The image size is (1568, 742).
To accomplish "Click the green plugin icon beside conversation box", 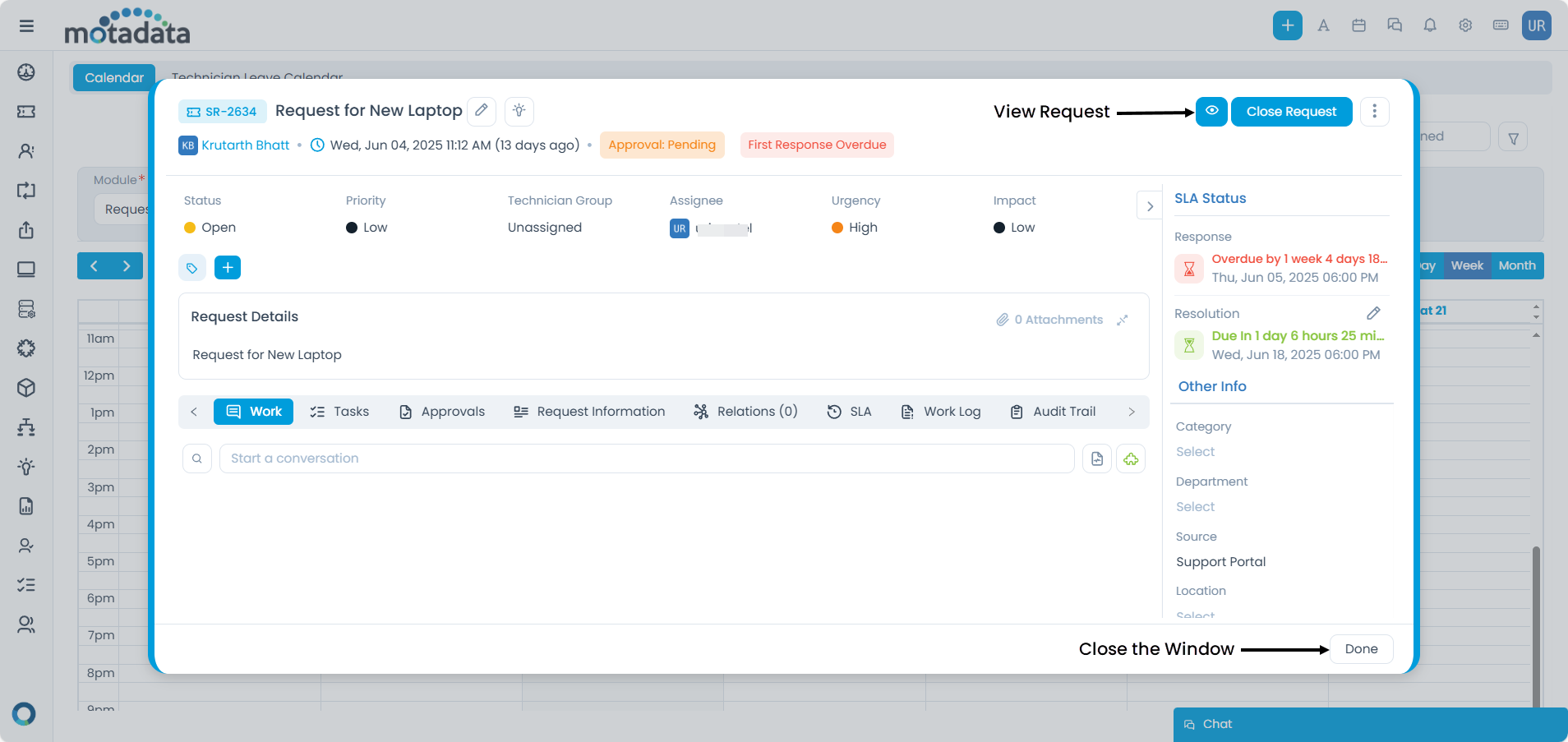I will pos(1131,459).
